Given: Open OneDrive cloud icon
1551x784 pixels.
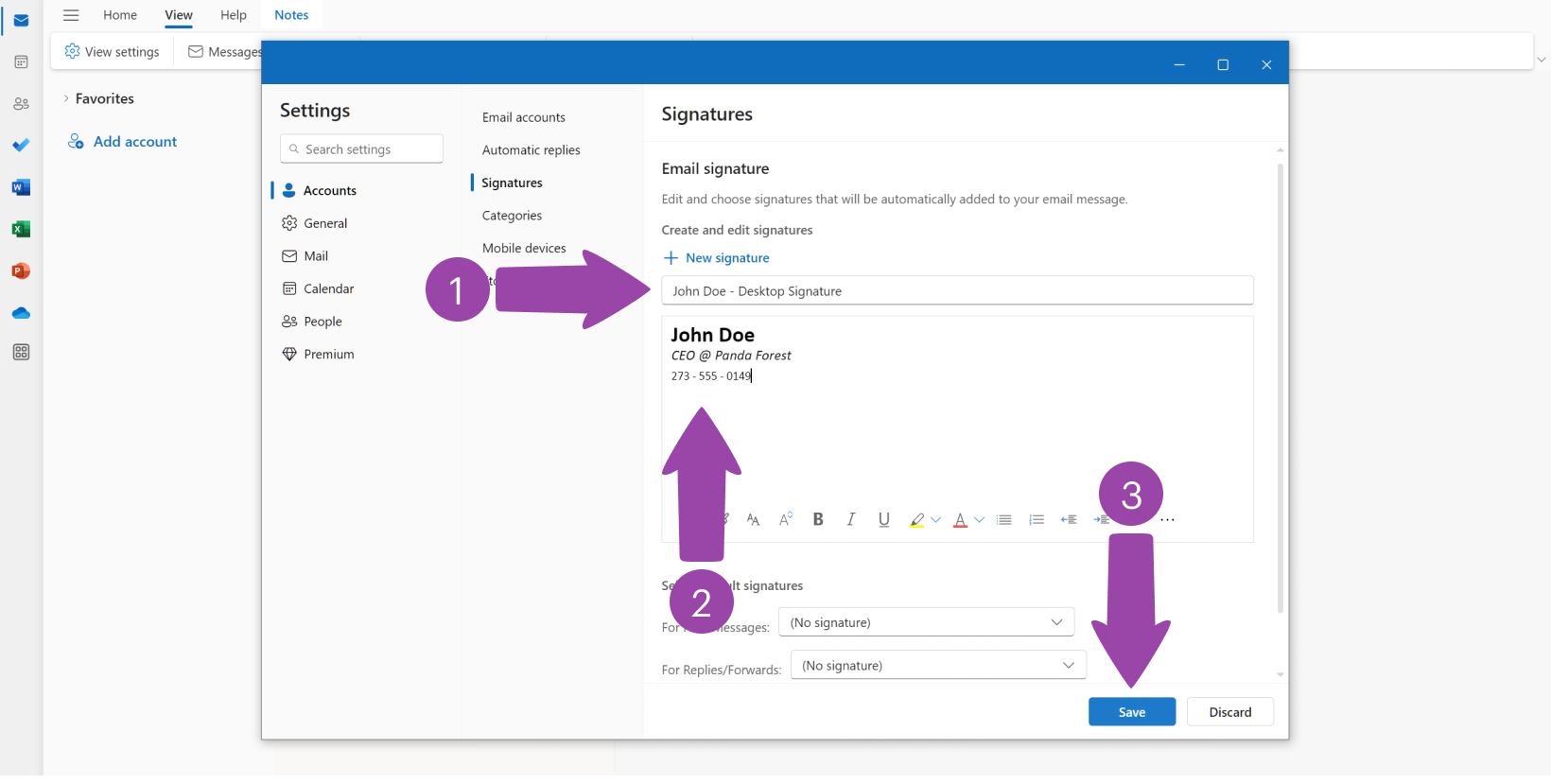Looking at the screenshot, I should point(21,313).
